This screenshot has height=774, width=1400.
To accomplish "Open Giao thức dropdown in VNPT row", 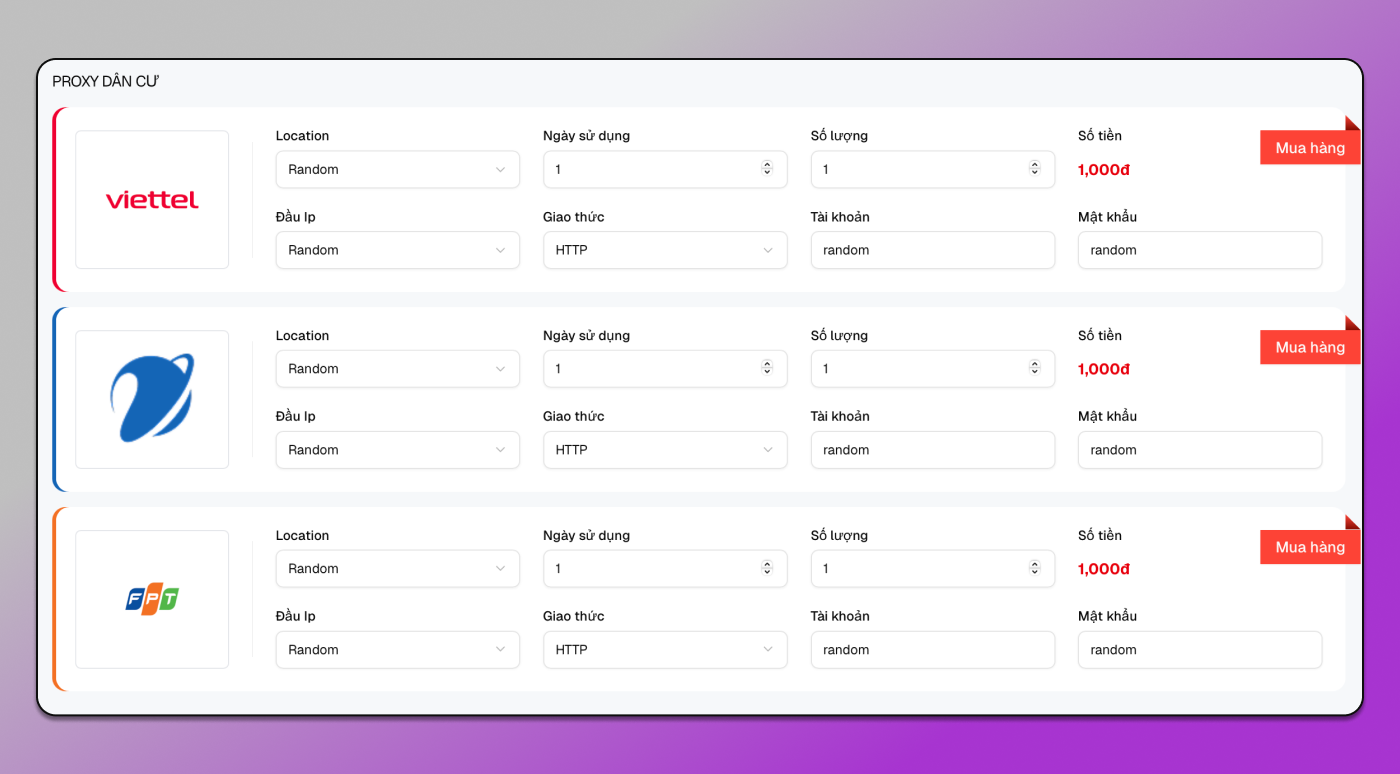I will [665, 450].
